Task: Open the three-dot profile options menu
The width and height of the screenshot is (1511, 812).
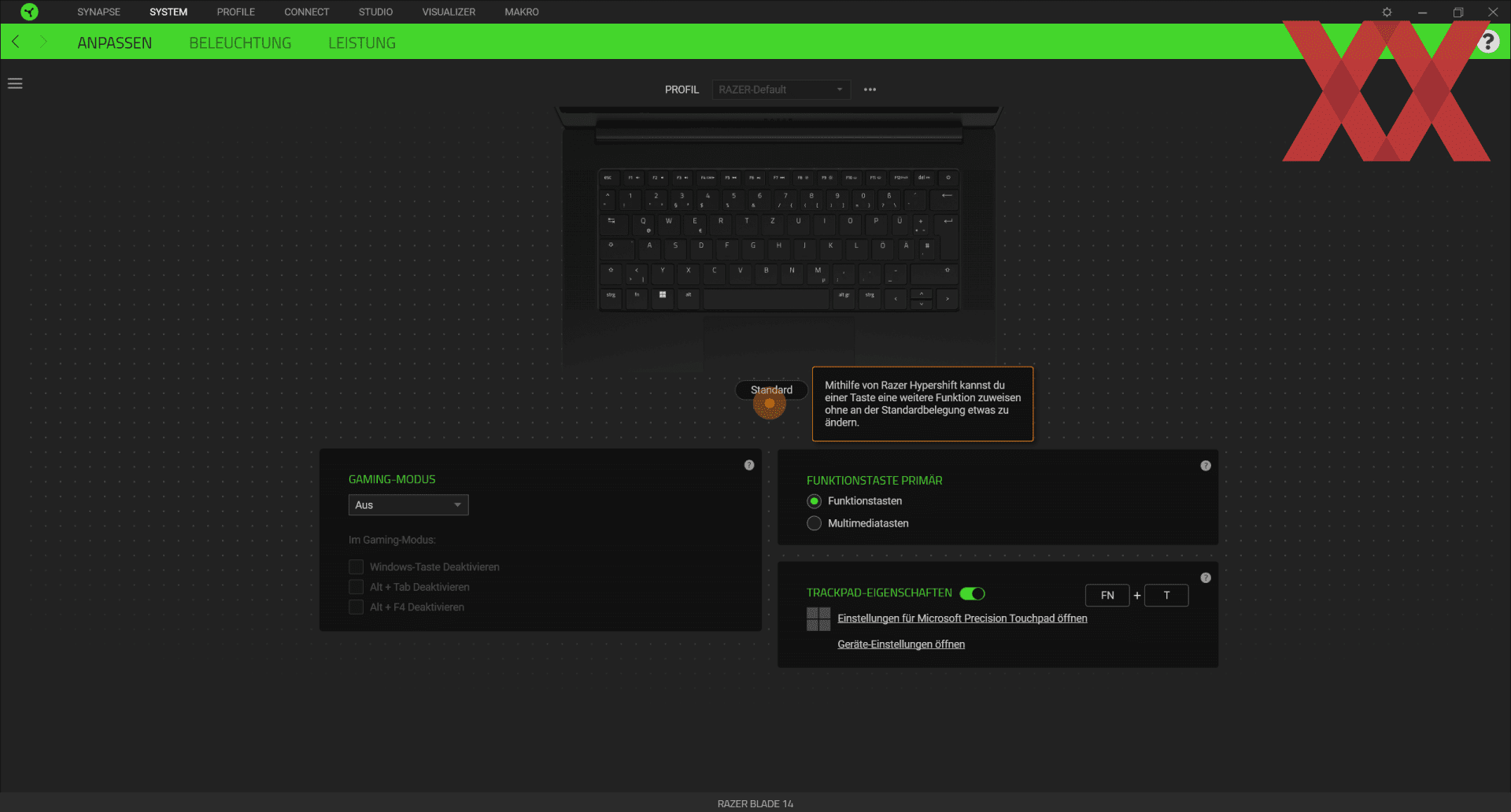Action: 870,90
